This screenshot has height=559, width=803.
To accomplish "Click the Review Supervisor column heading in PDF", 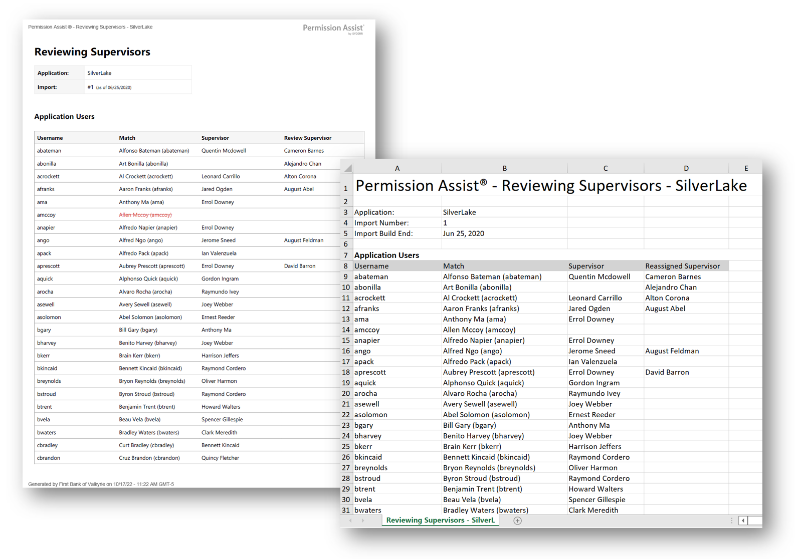I will pyautogui.click(x=307, y=137).
